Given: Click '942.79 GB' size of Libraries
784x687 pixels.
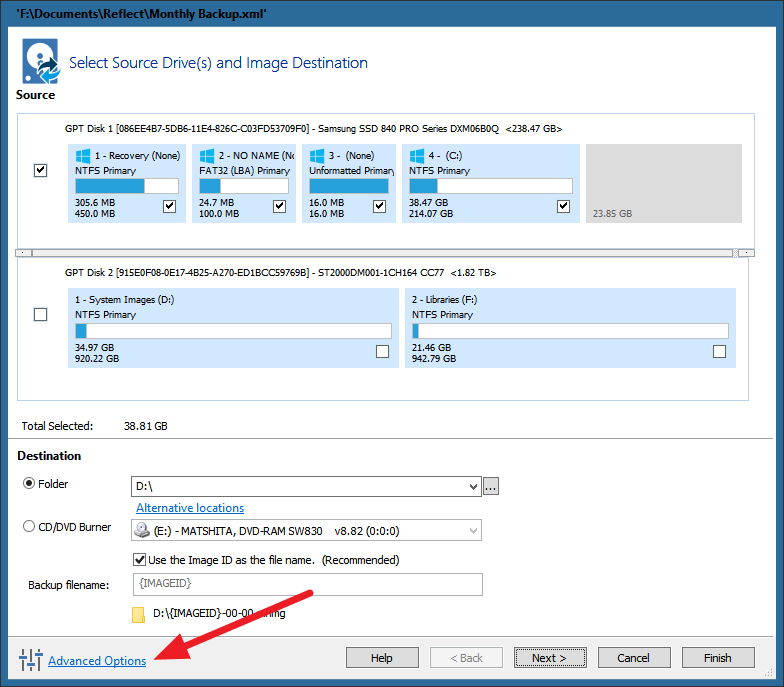Looking at the screenshot, I should coord(434,358).
